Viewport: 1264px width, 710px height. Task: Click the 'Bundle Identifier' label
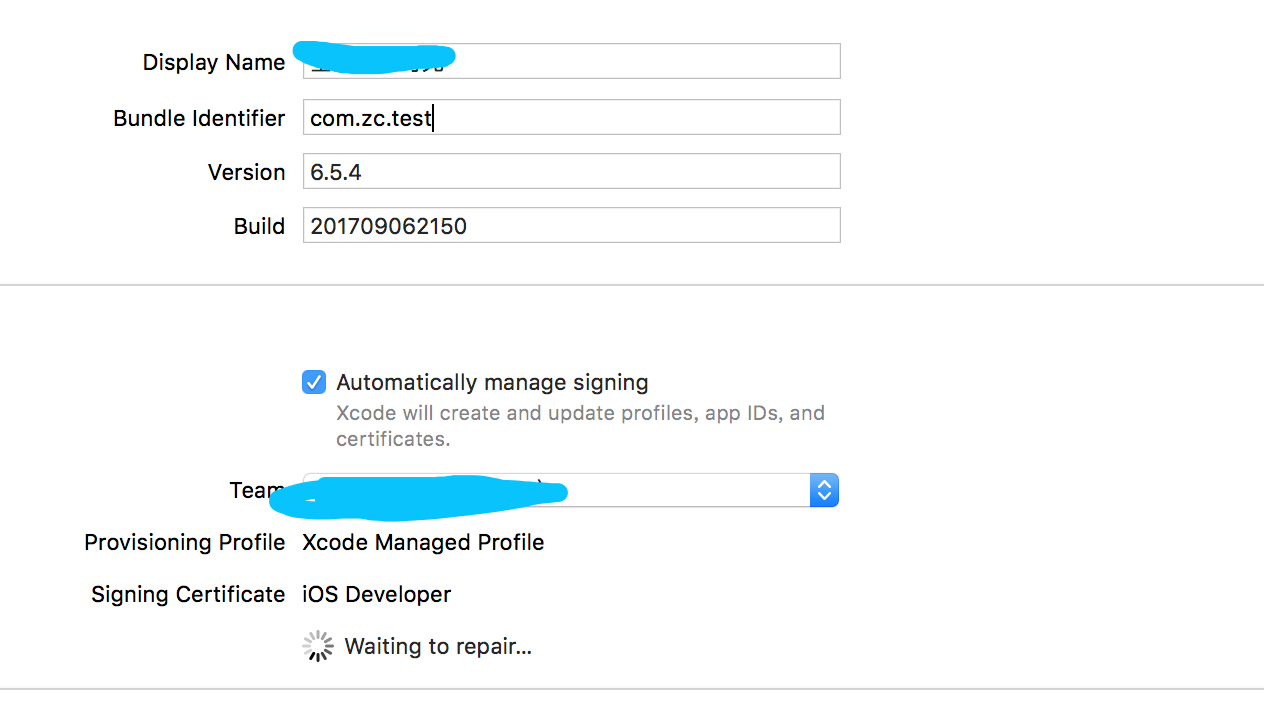pos(199,118)
